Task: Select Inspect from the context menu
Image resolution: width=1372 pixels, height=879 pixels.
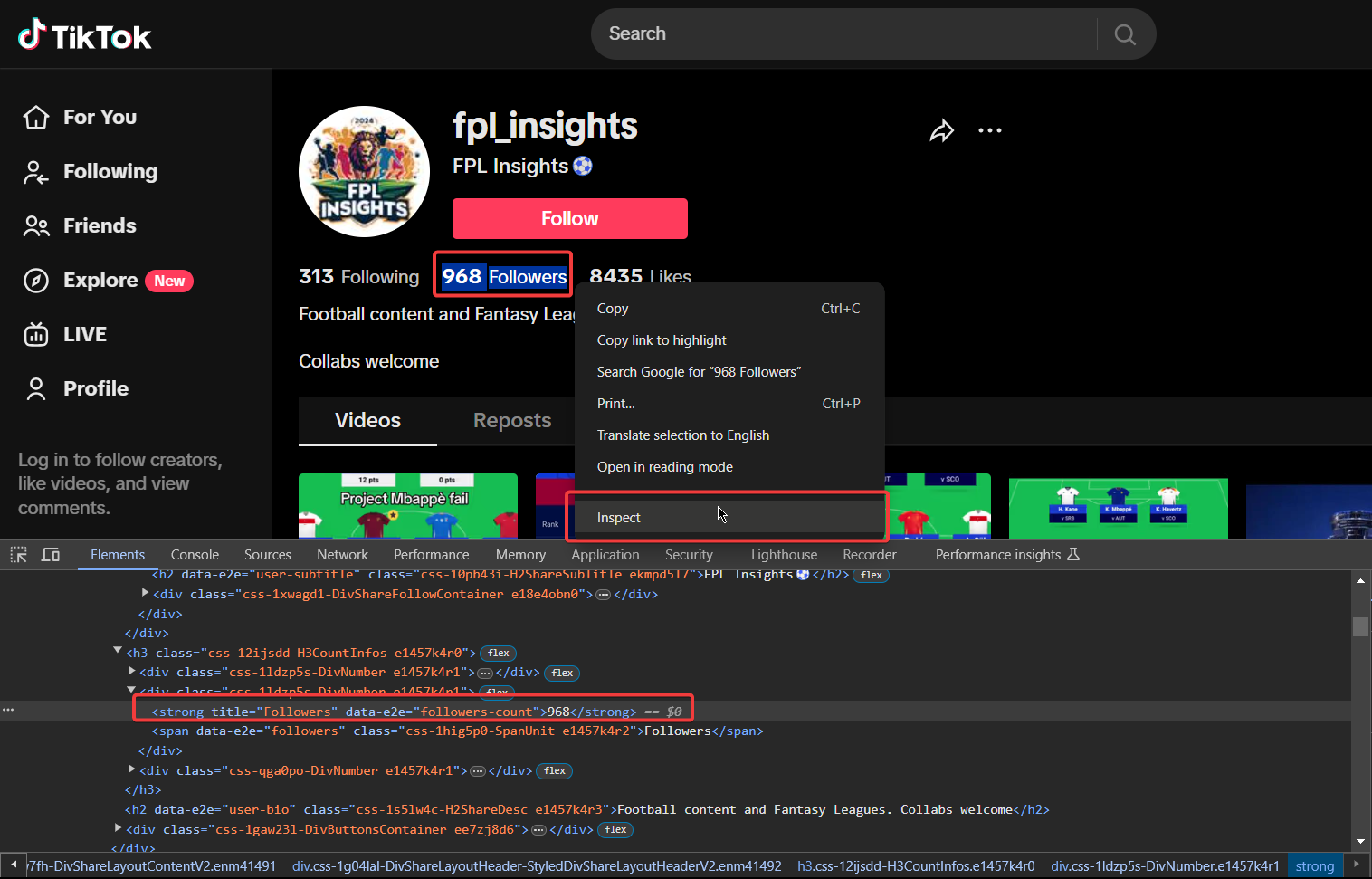Action: (x=618, y=517)
